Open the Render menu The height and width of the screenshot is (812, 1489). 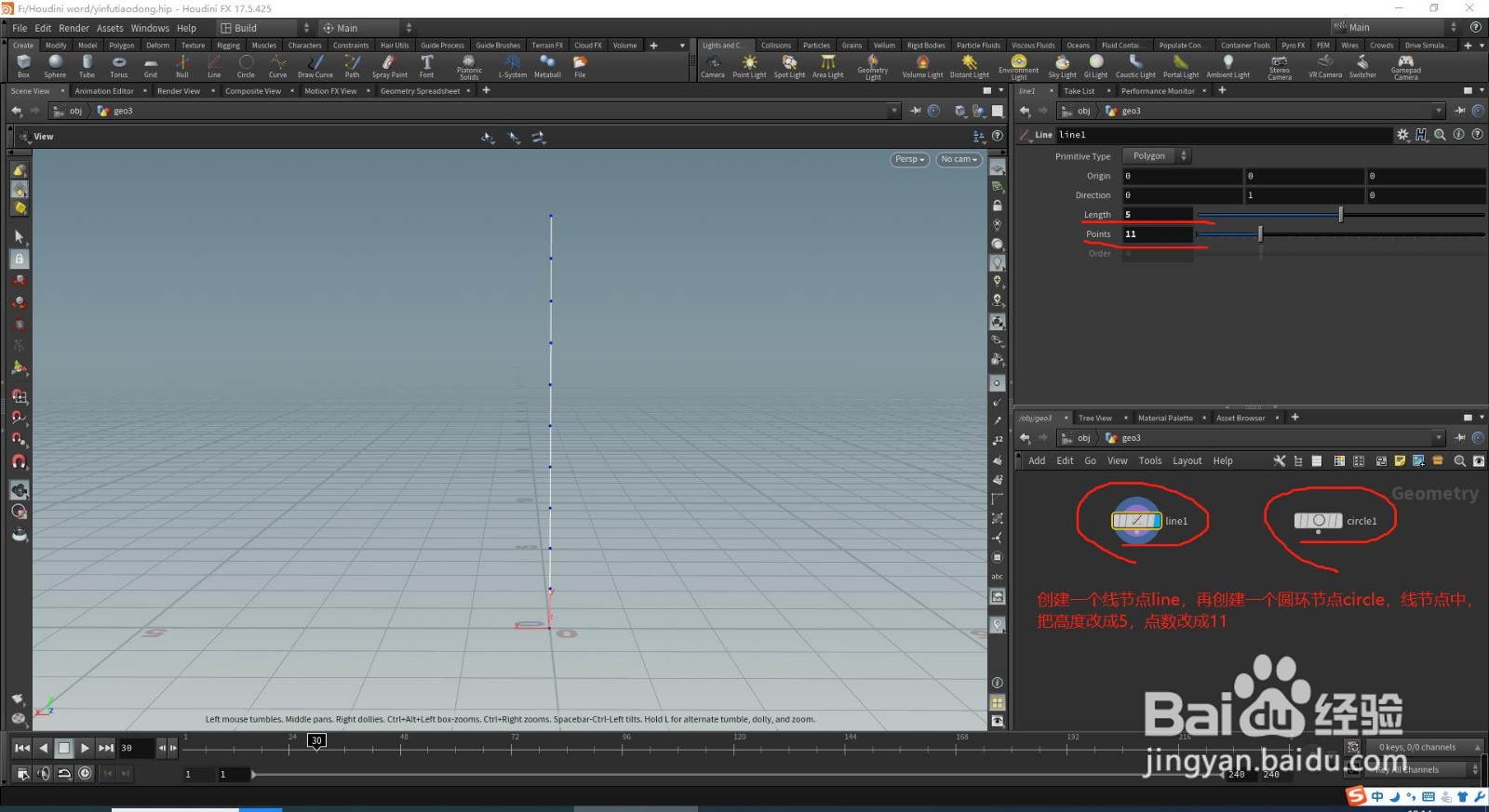pos(74,28)
